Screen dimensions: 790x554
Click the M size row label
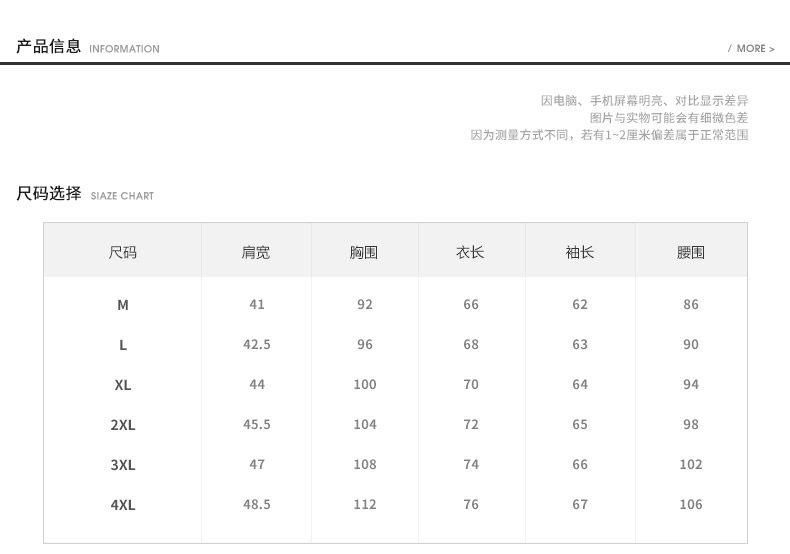point(123,305)
